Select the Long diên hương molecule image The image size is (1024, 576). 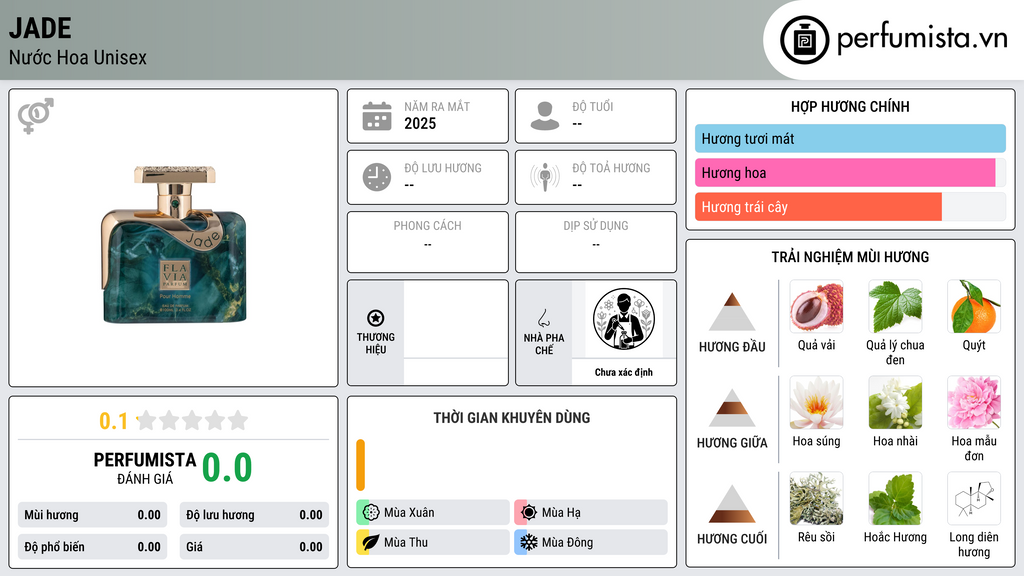974,498
